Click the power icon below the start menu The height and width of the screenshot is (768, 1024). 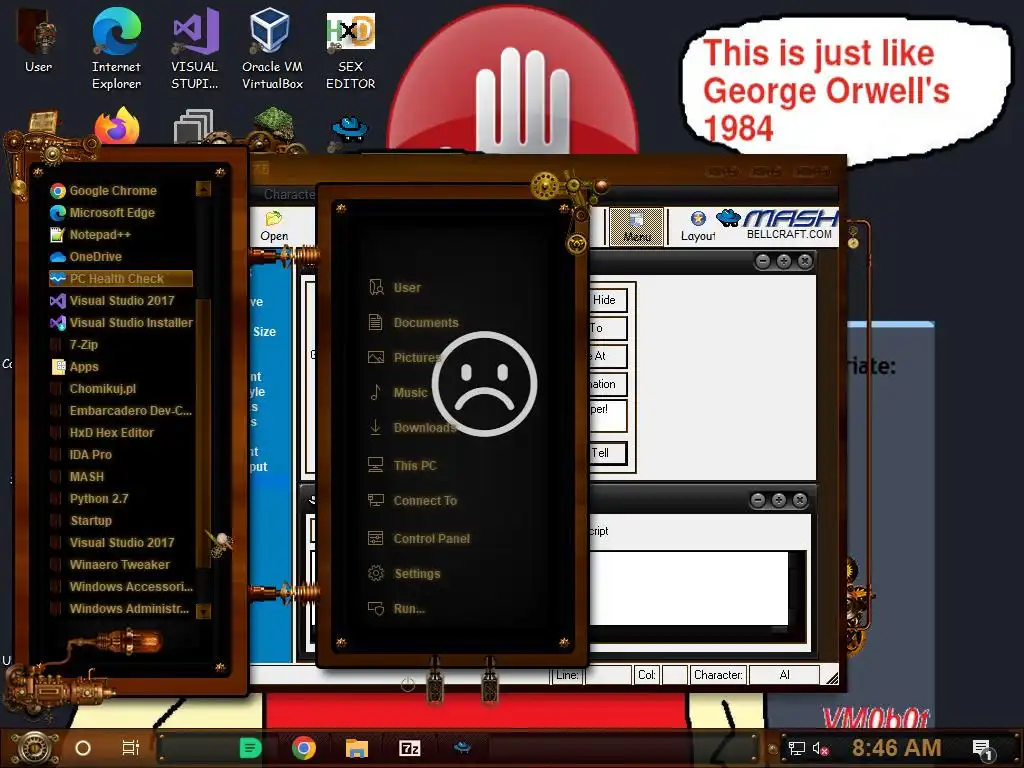point(408,684)
